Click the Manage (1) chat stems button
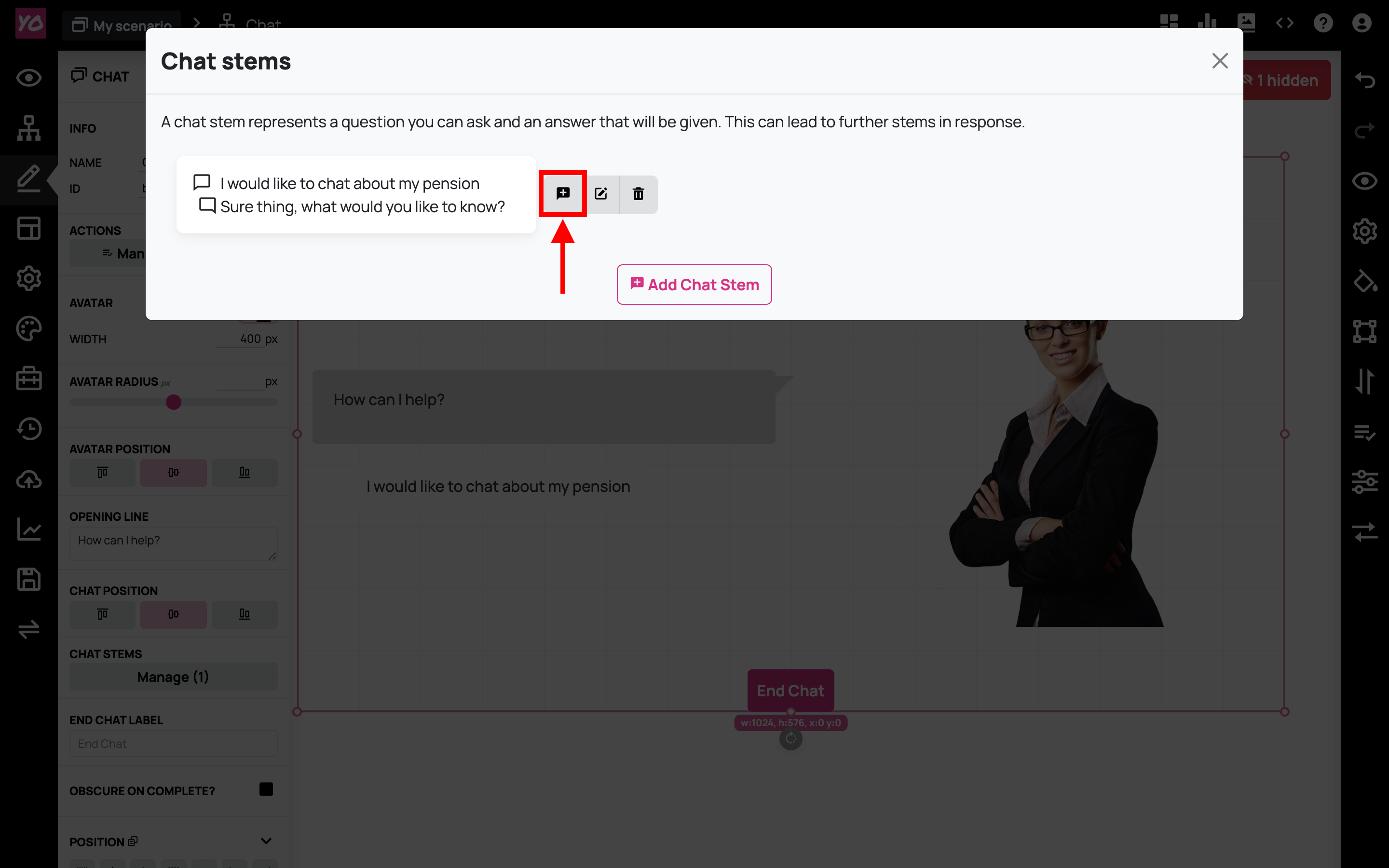 coord(173,677)
